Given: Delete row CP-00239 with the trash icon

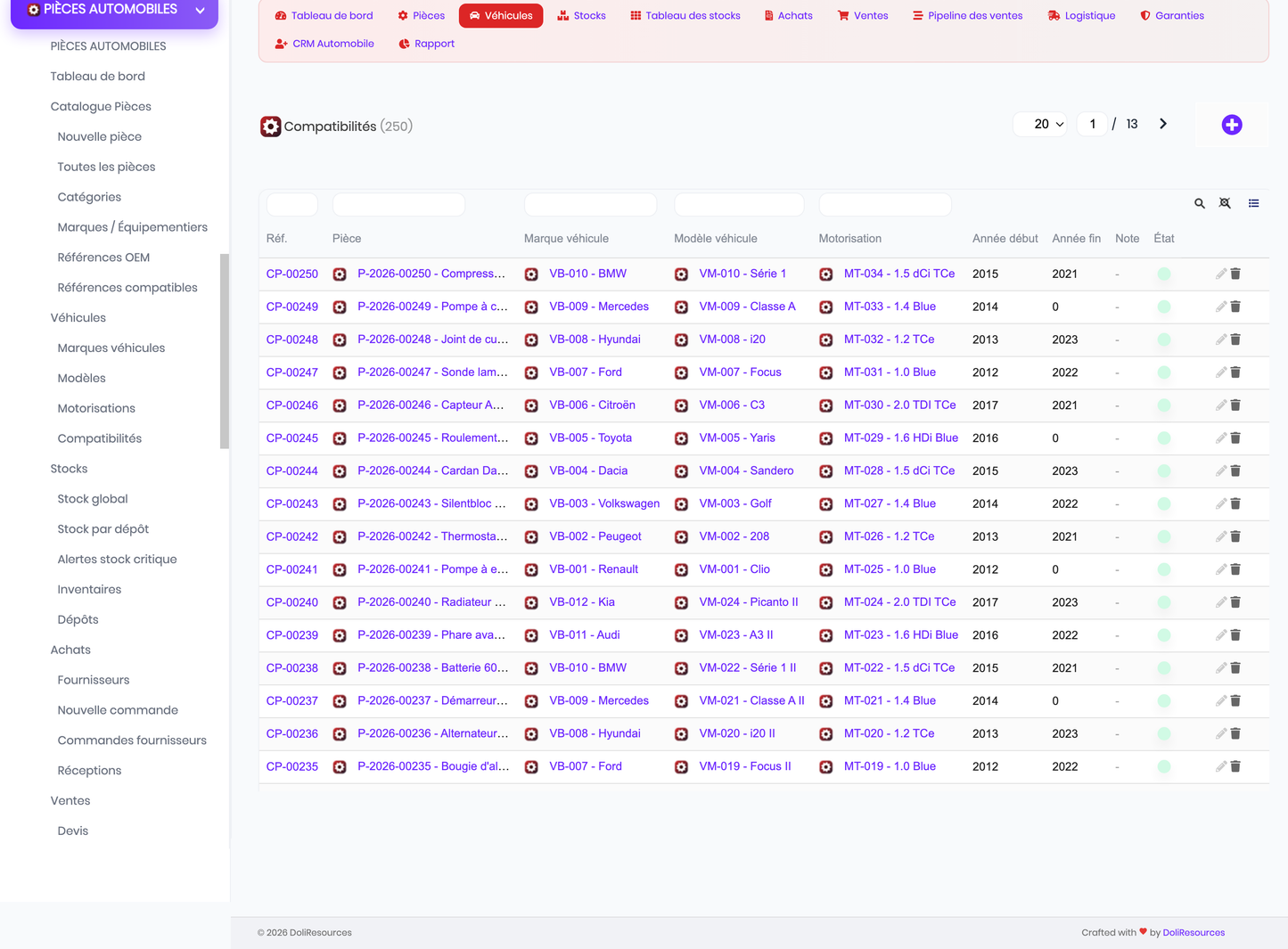Looking at the screenshot, I should [1235, 635].
